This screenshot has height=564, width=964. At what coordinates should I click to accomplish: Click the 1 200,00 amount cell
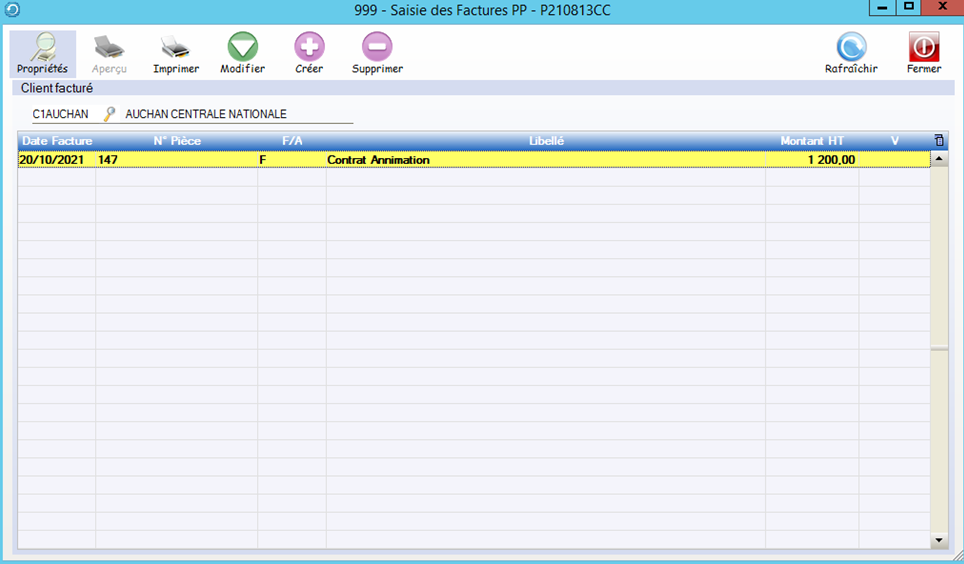[x=812, y=160]
